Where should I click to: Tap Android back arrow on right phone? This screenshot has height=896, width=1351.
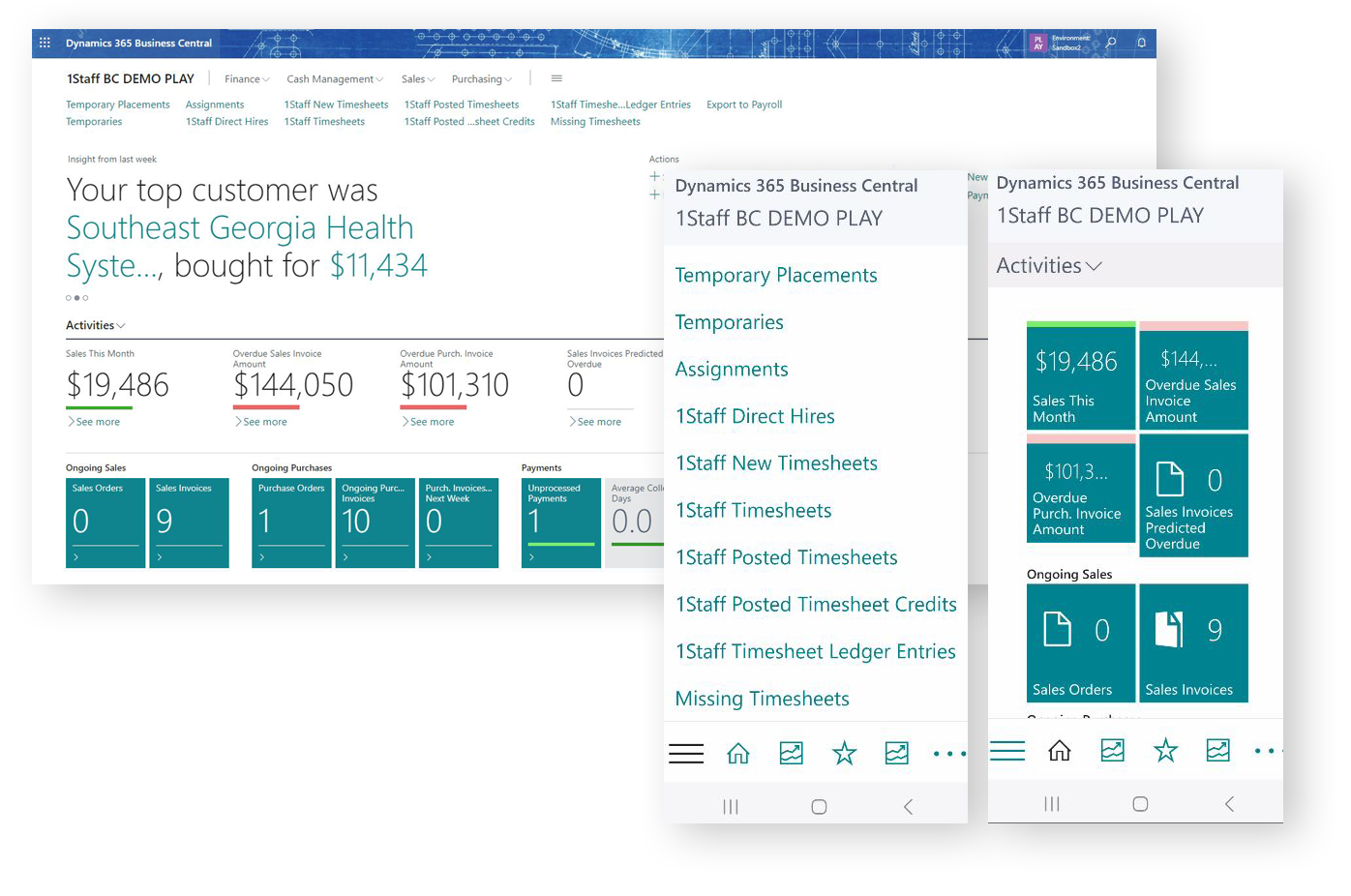coord(1229,803)
